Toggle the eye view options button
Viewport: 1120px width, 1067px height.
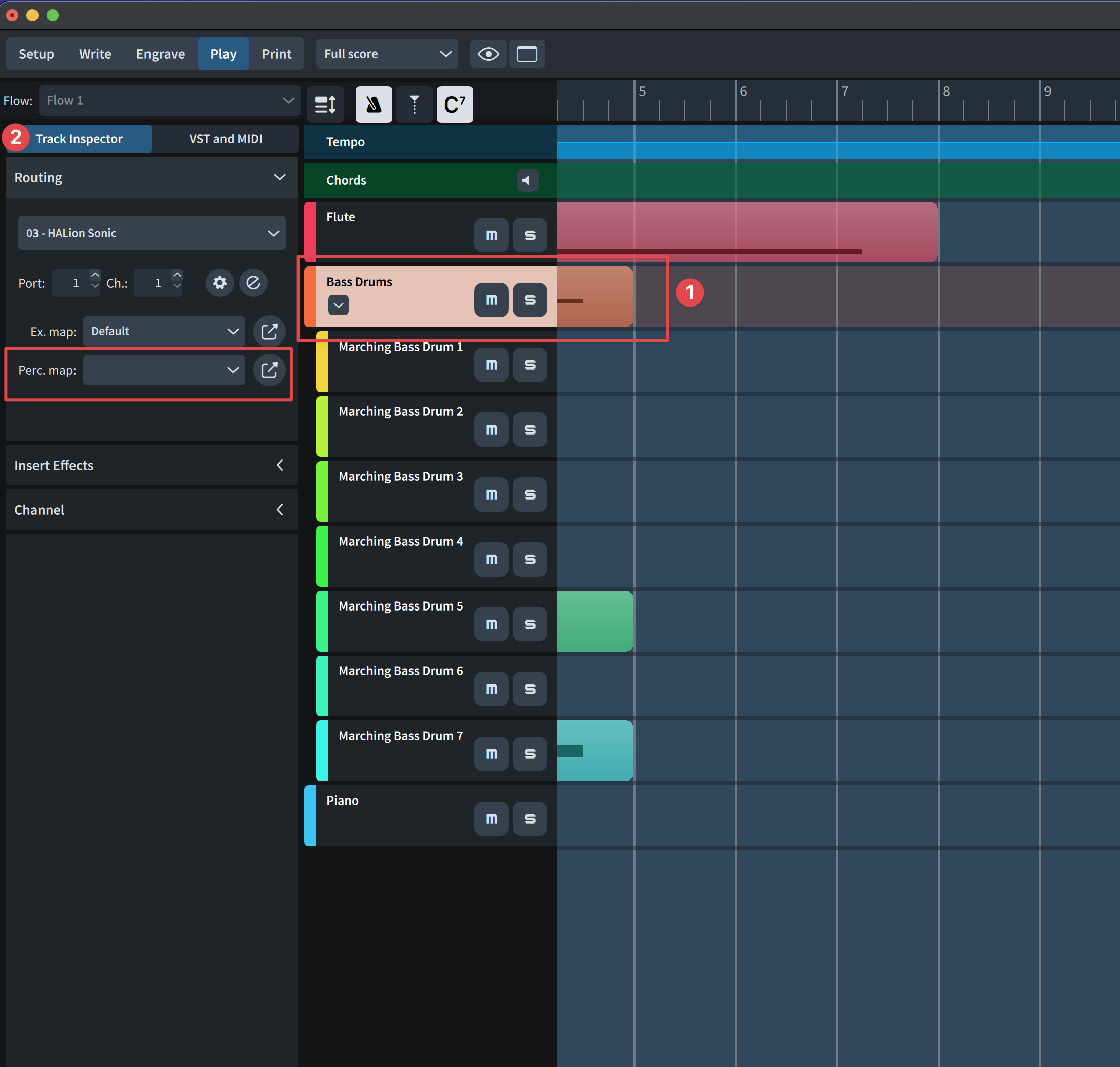coord(488,54)
